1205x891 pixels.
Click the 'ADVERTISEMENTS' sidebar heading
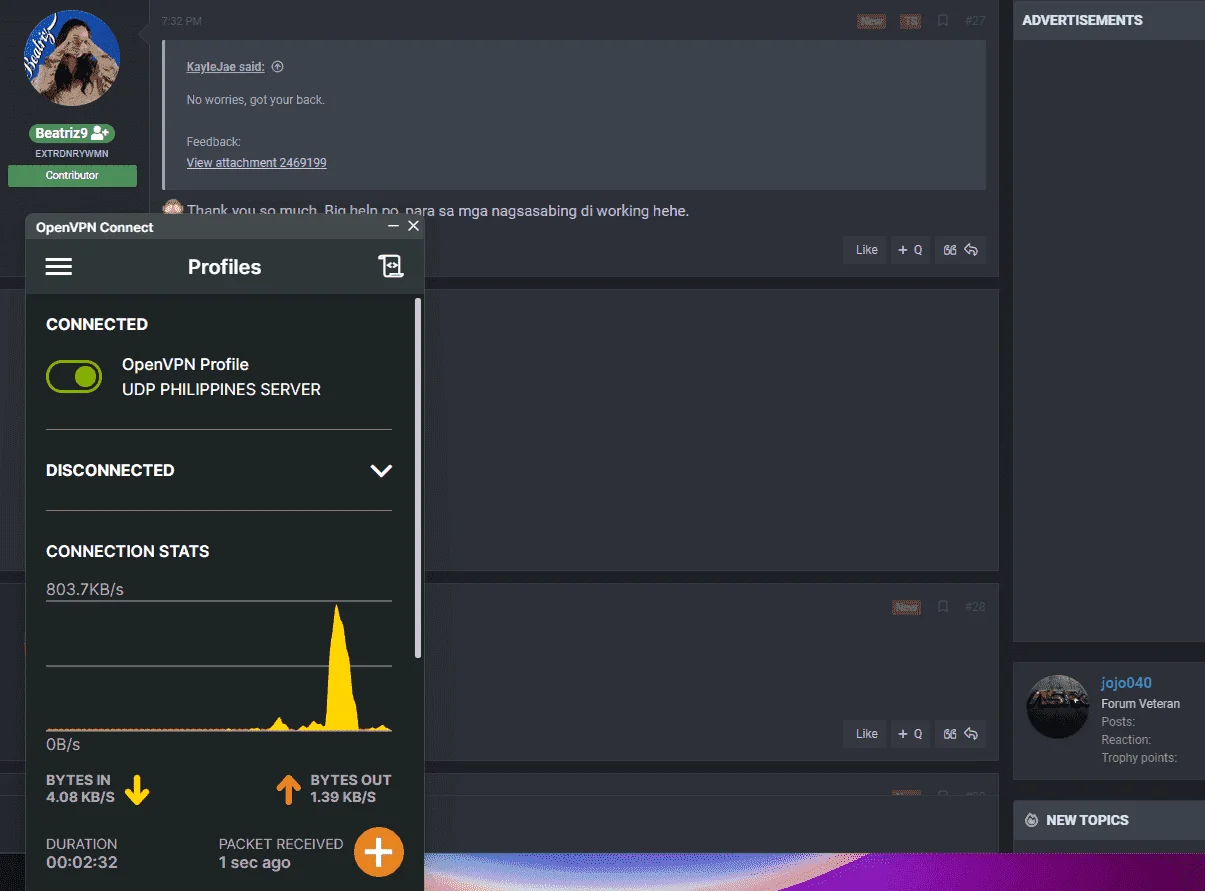1082,20
